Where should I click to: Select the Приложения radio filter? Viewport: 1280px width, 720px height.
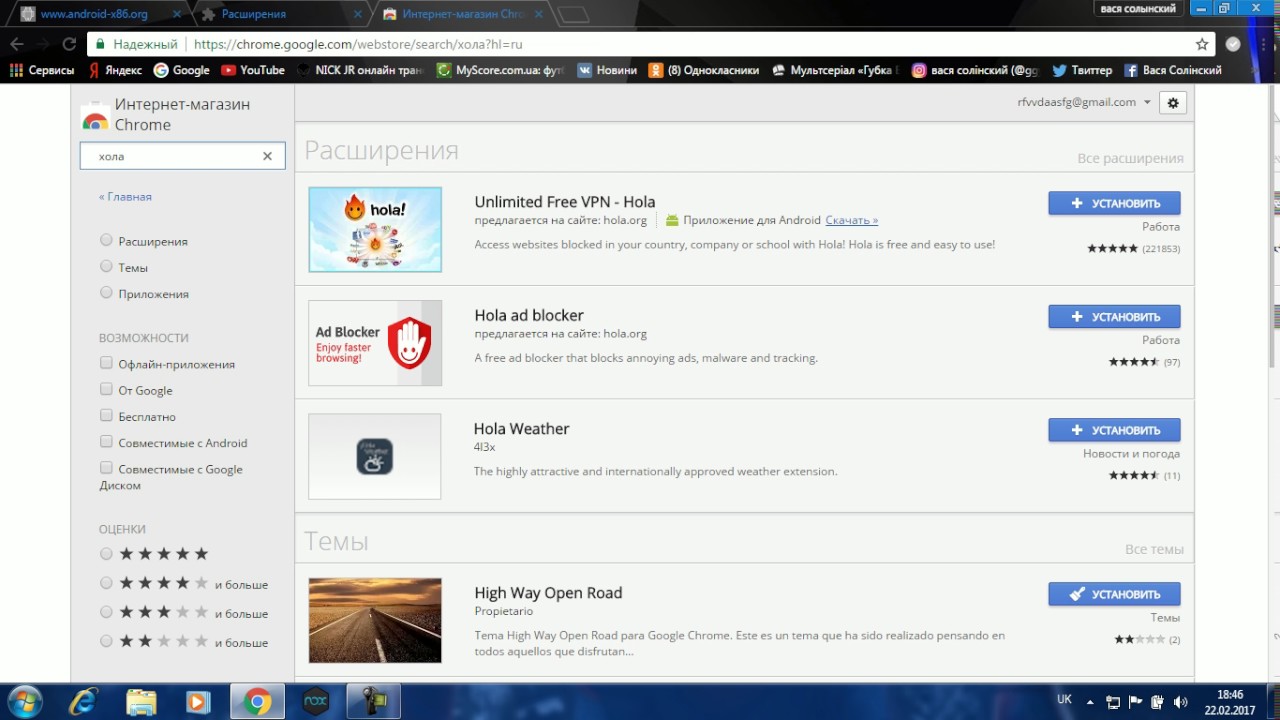106,292
